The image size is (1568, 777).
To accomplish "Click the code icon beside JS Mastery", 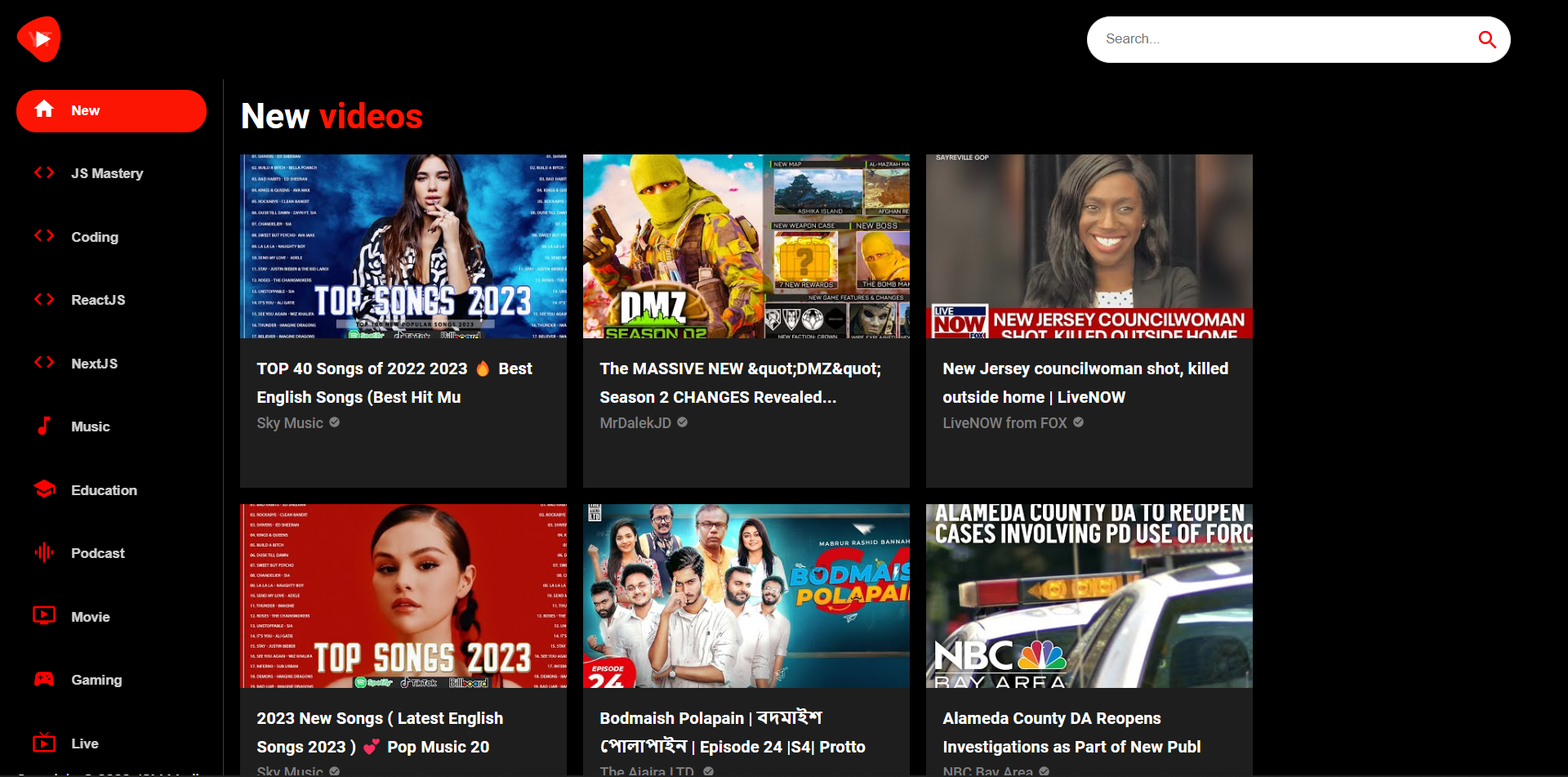I will [44, 172].
